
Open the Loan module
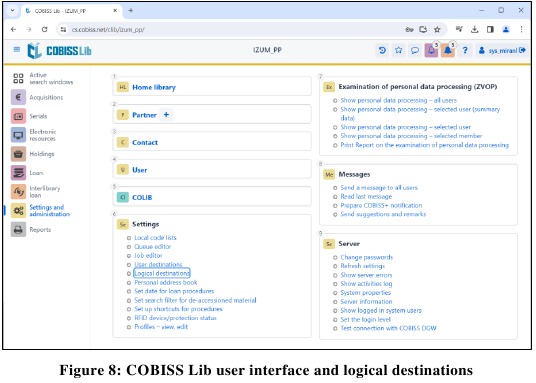coord(27,173)
